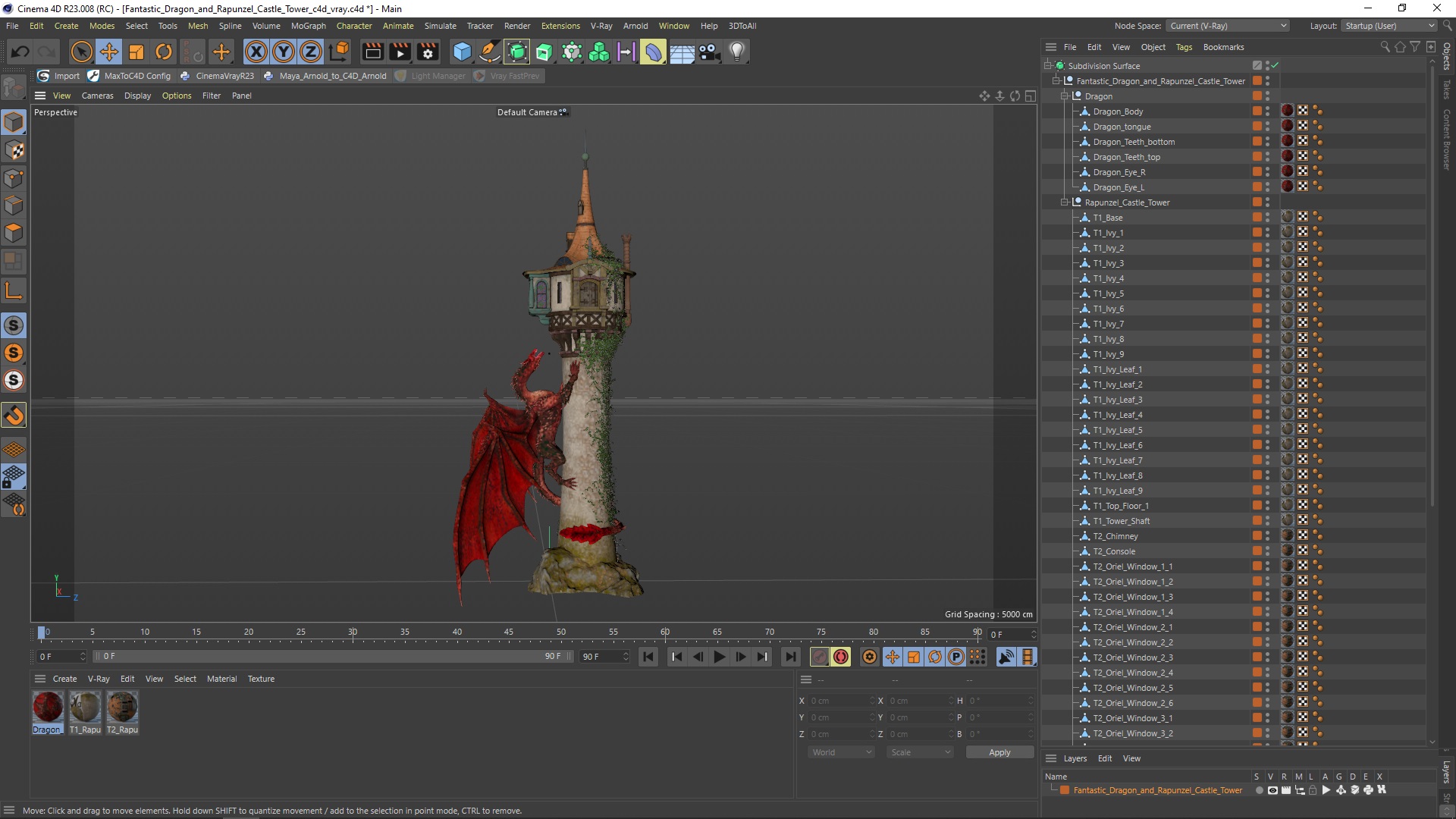Select the Scale tool
This screenshot has height=819, width=1456.
[x=136, y=52]
